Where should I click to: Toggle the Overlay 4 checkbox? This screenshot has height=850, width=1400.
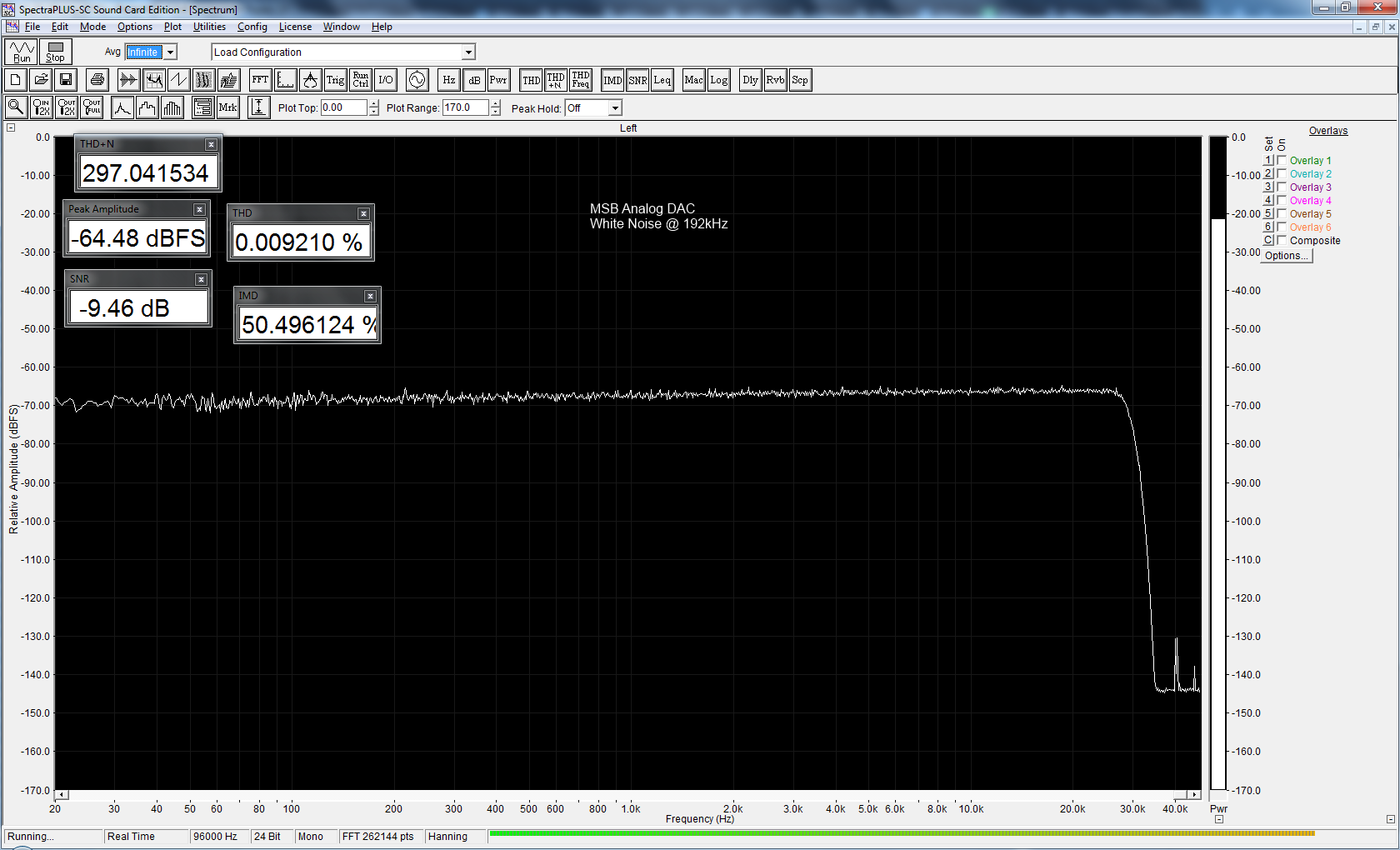pyautogui.click(x=1282, y=200)
